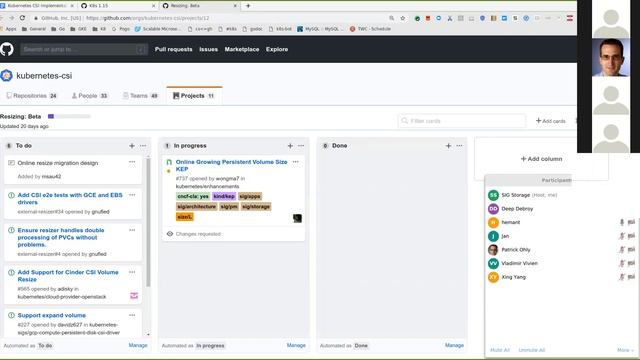Viewport: 640px width, 360px height.
Task: Click Vladimir Vivien participant avatar
Action: 493,264
